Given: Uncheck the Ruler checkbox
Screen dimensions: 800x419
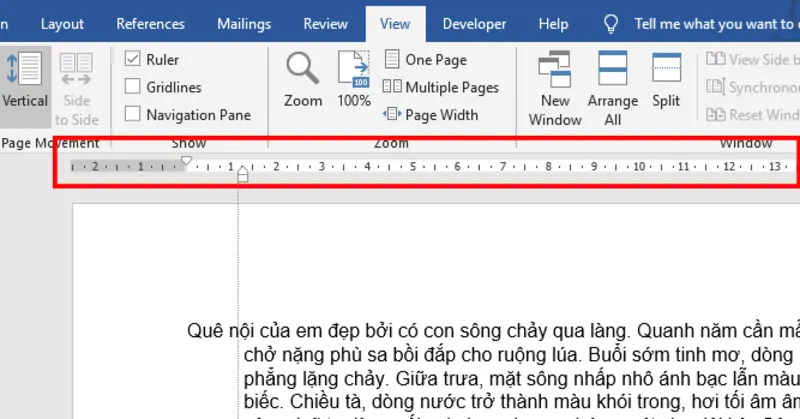Looking at the screenshot, I should [132, 59].
